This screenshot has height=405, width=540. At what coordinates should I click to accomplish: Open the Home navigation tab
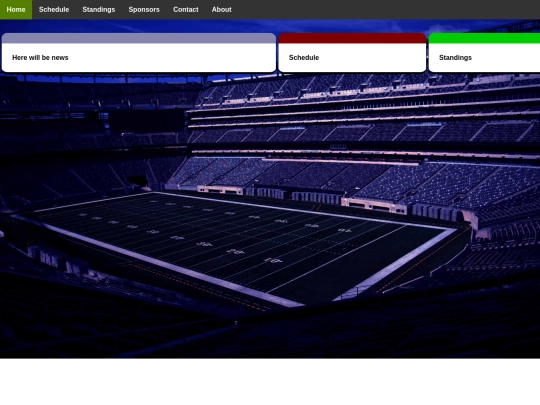[16, 10]
